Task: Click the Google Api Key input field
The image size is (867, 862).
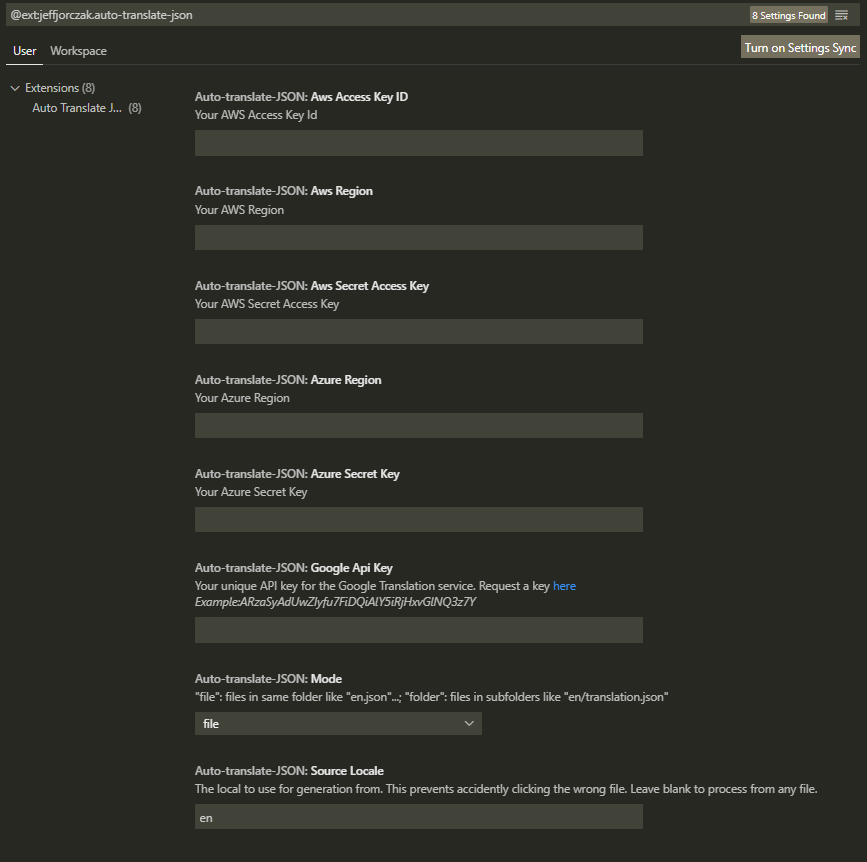Action: tap(419, 630)
